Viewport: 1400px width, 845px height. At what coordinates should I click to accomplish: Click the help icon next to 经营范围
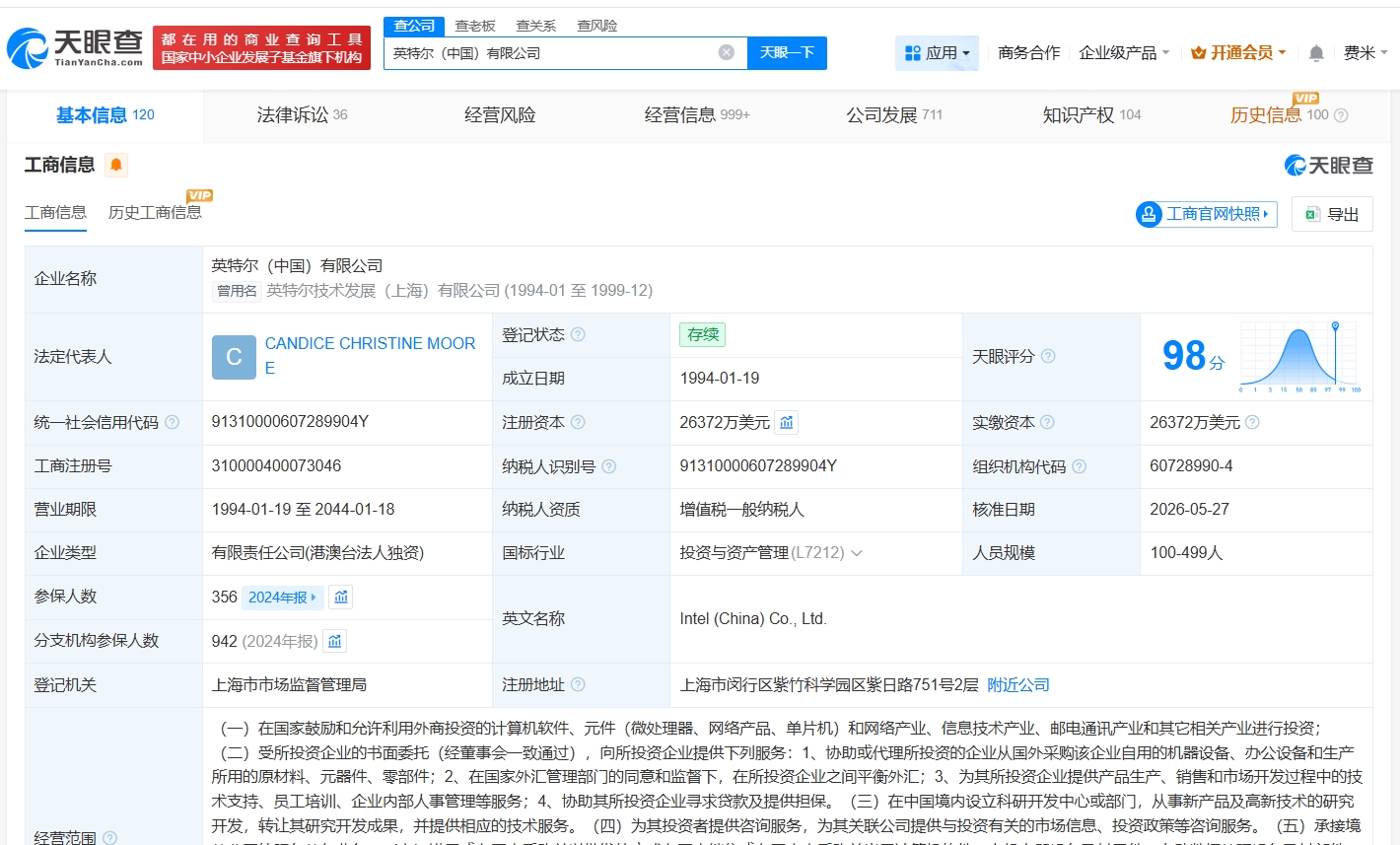[x=110, y=837]
